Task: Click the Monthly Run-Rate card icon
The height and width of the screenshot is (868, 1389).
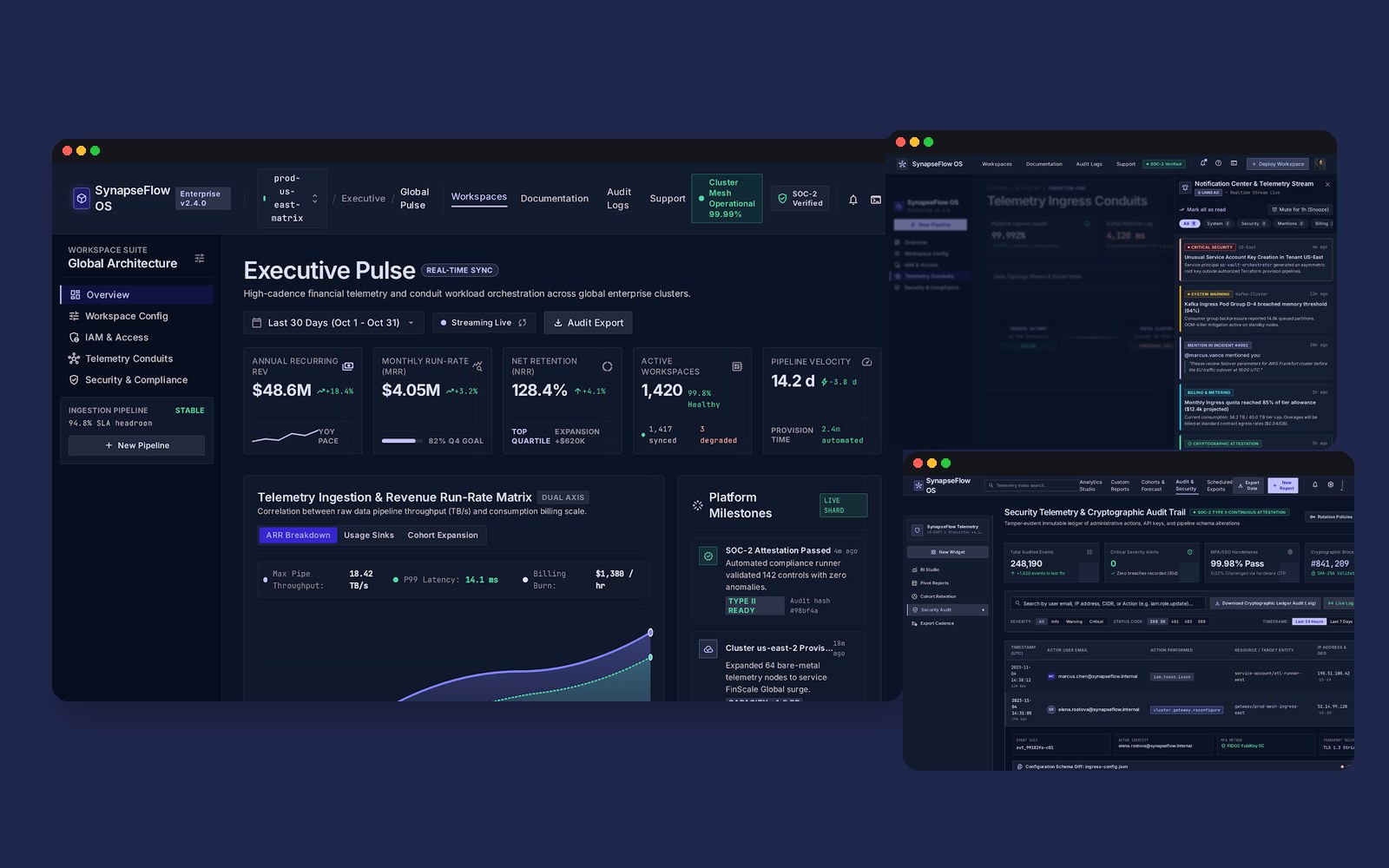Action: [477, 366]
